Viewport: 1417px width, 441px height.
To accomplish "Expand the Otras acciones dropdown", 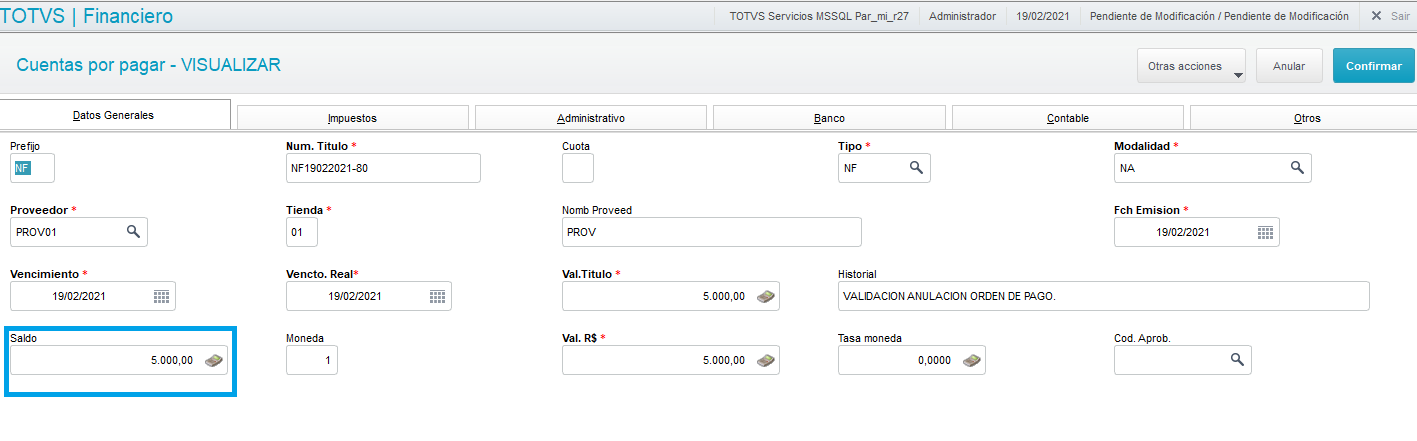I will (x=1191, y=66).
